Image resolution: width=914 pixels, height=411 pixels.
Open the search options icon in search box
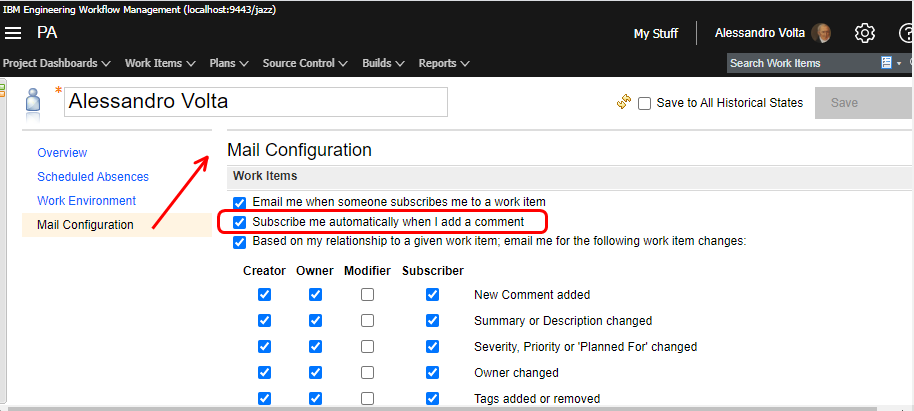coord(888,63)
